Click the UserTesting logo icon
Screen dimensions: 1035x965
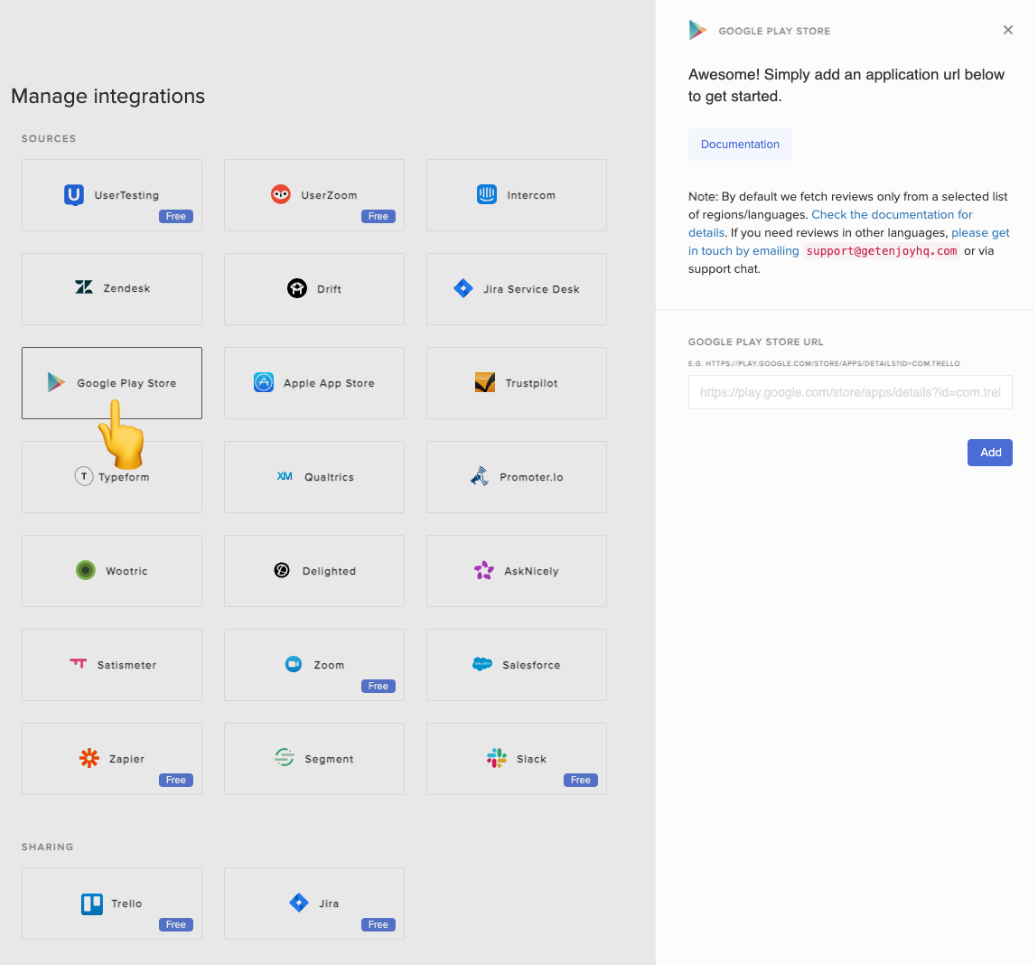pos(74,195)
